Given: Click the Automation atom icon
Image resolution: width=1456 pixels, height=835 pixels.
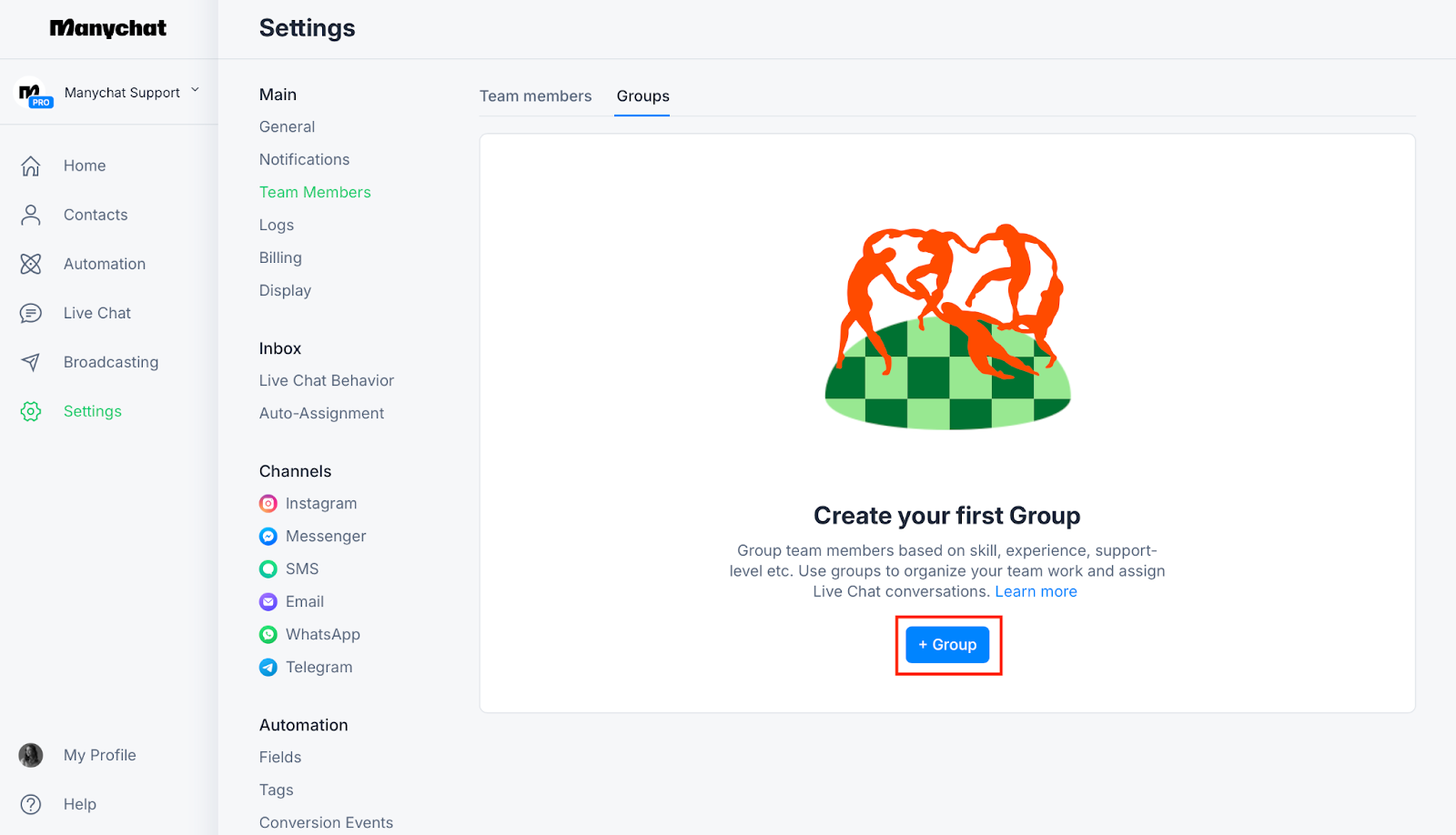Looking at the screenshot, I should 31,264.
